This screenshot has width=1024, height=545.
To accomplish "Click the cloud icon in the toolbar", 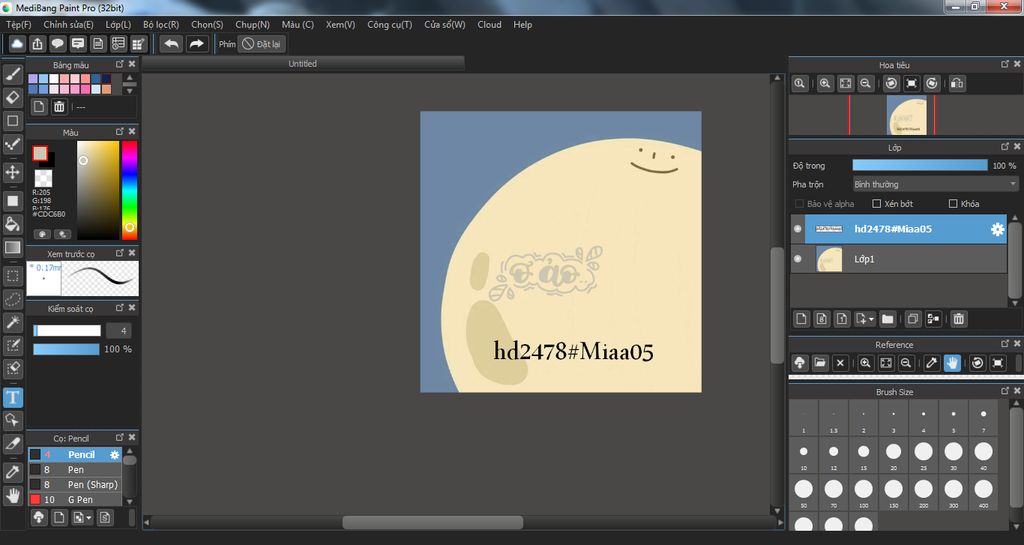I will 17,44.
